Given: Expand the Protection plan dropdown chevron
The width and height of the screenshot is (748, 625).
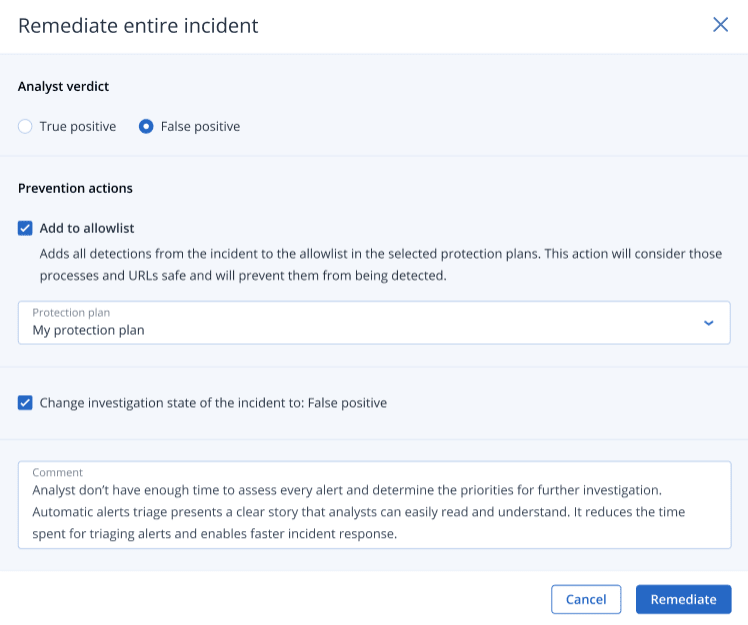Looking at the screenshot, I should coord(708,323).
